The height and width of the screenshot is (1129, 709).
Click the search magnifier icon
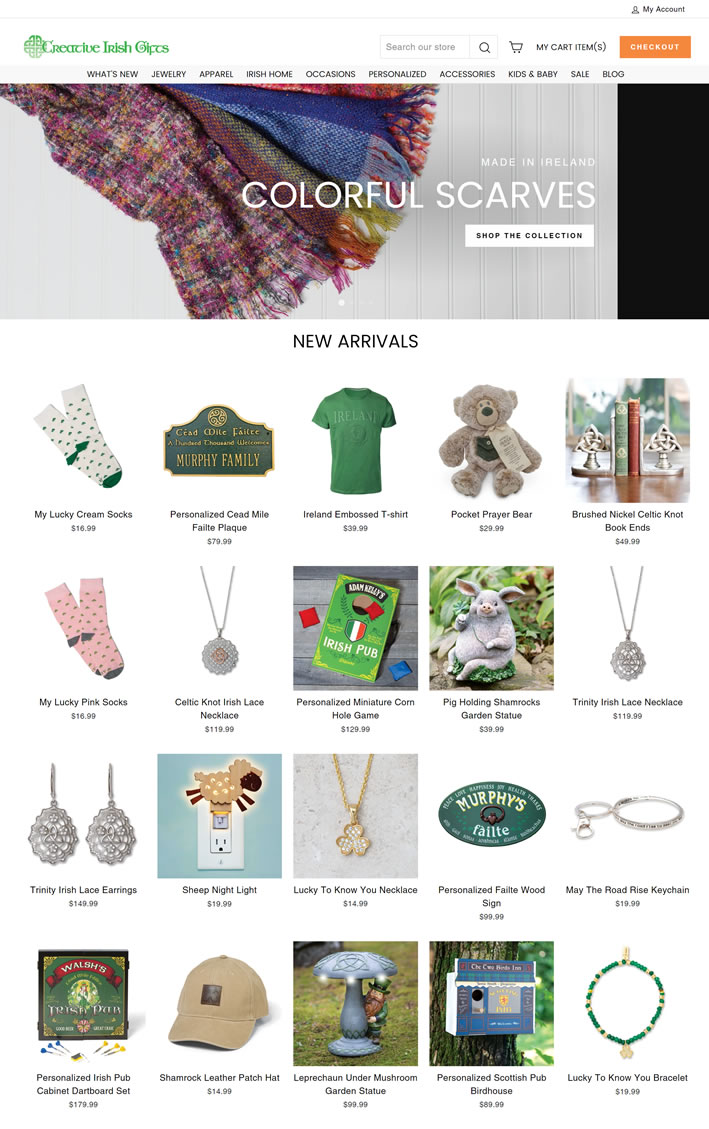484,48
